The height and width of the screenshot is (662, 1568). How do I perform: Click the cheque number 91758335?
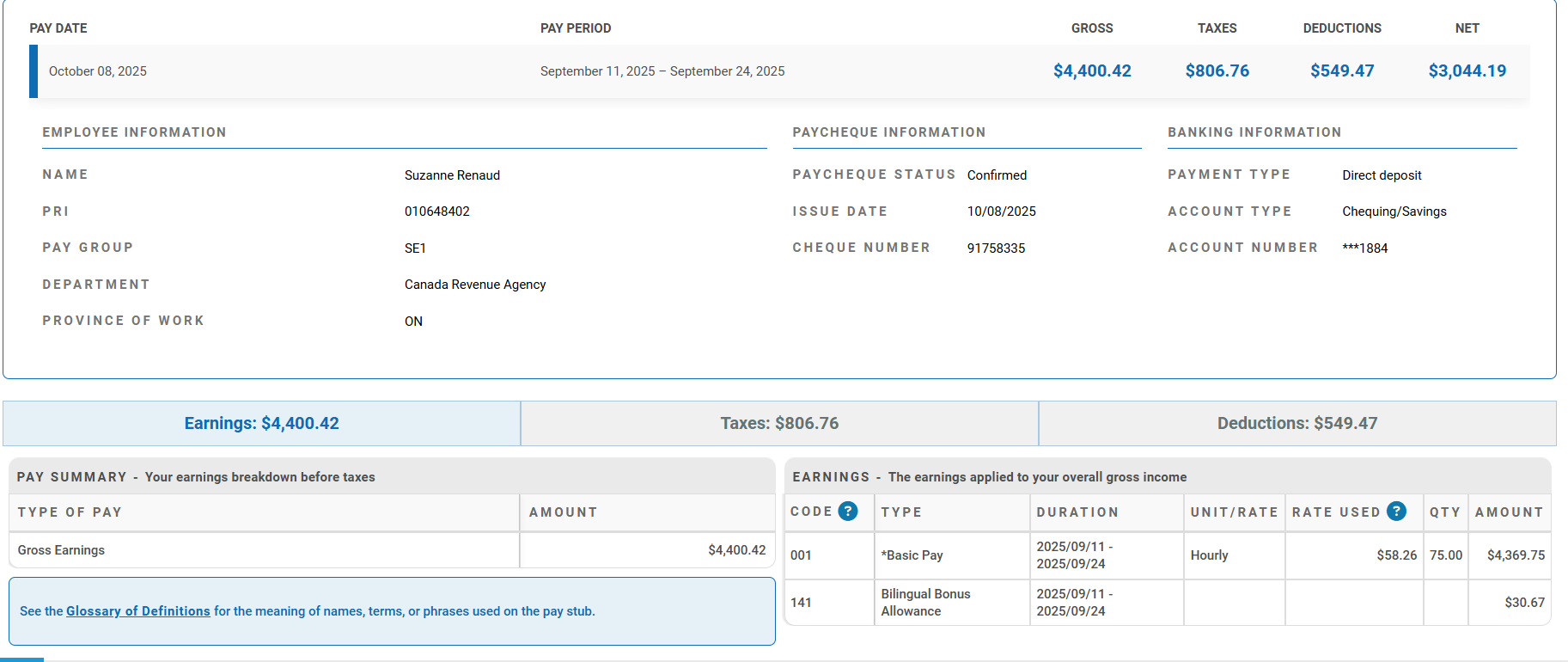996,248
